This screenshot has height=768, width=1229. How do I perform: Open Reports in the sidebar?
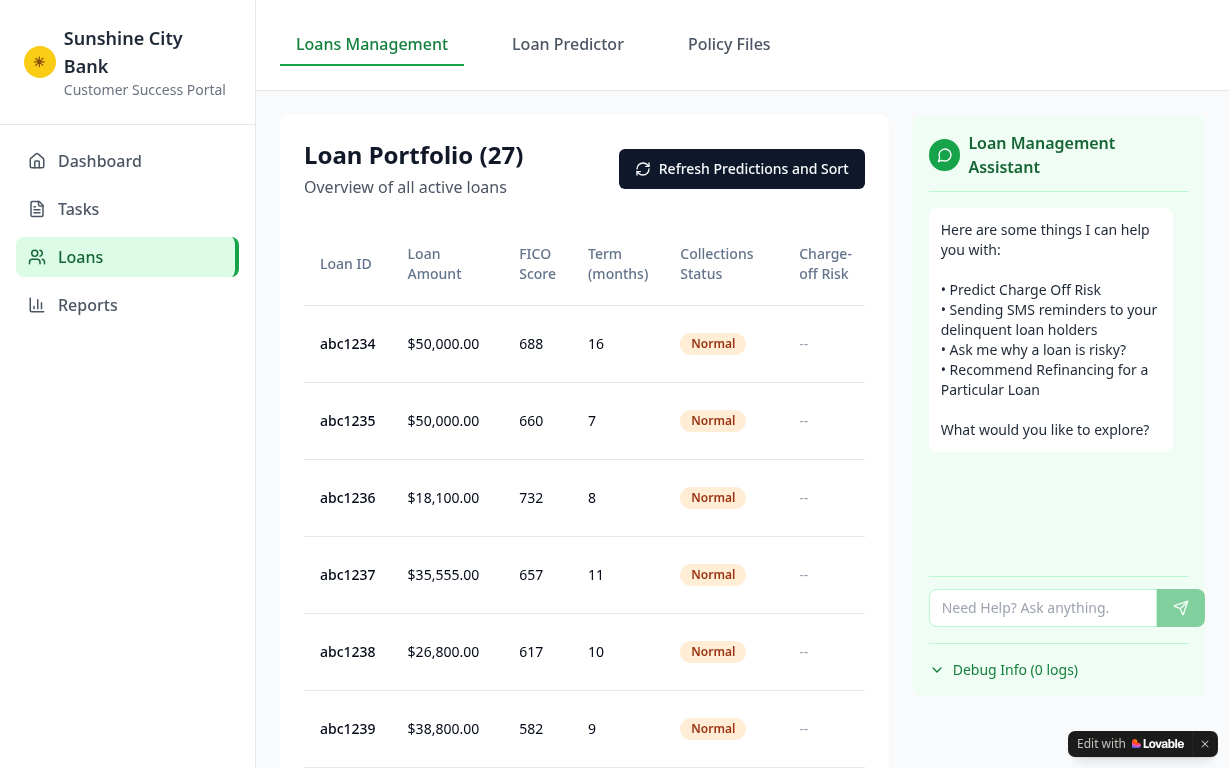(127, 305)
